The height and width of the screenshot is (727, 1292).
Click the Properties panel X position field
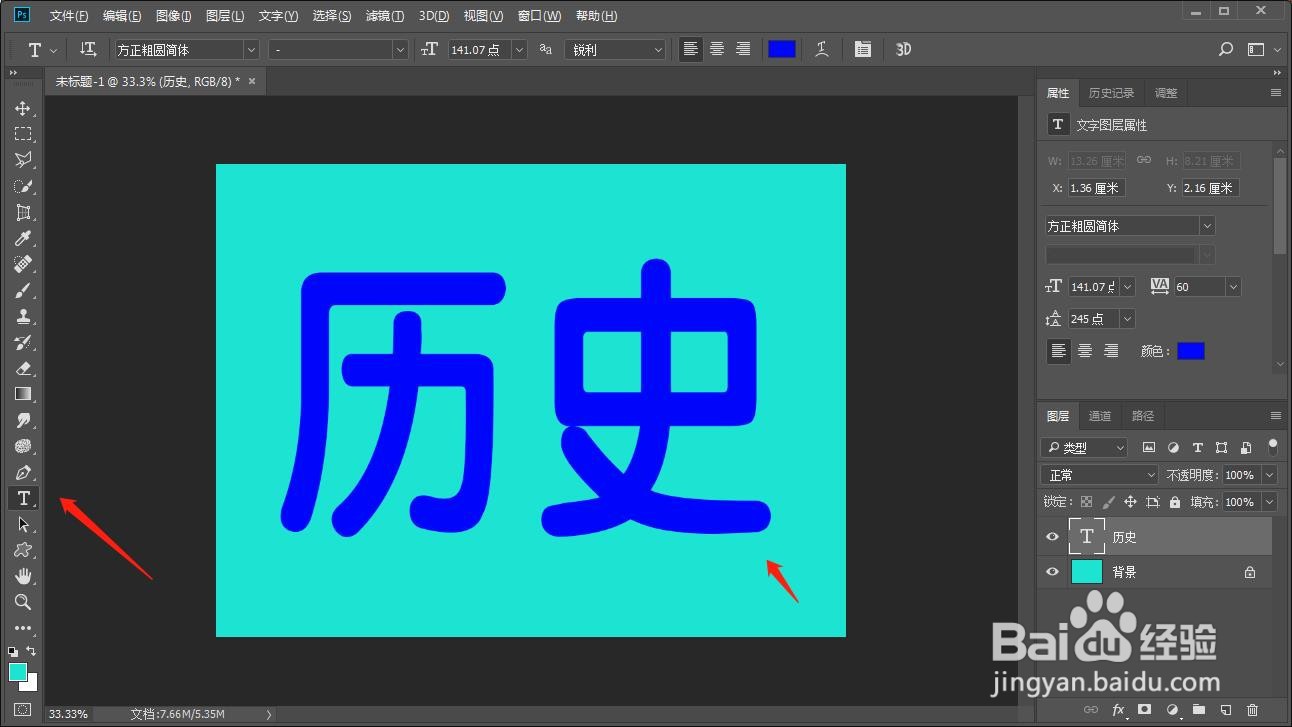1096,188
